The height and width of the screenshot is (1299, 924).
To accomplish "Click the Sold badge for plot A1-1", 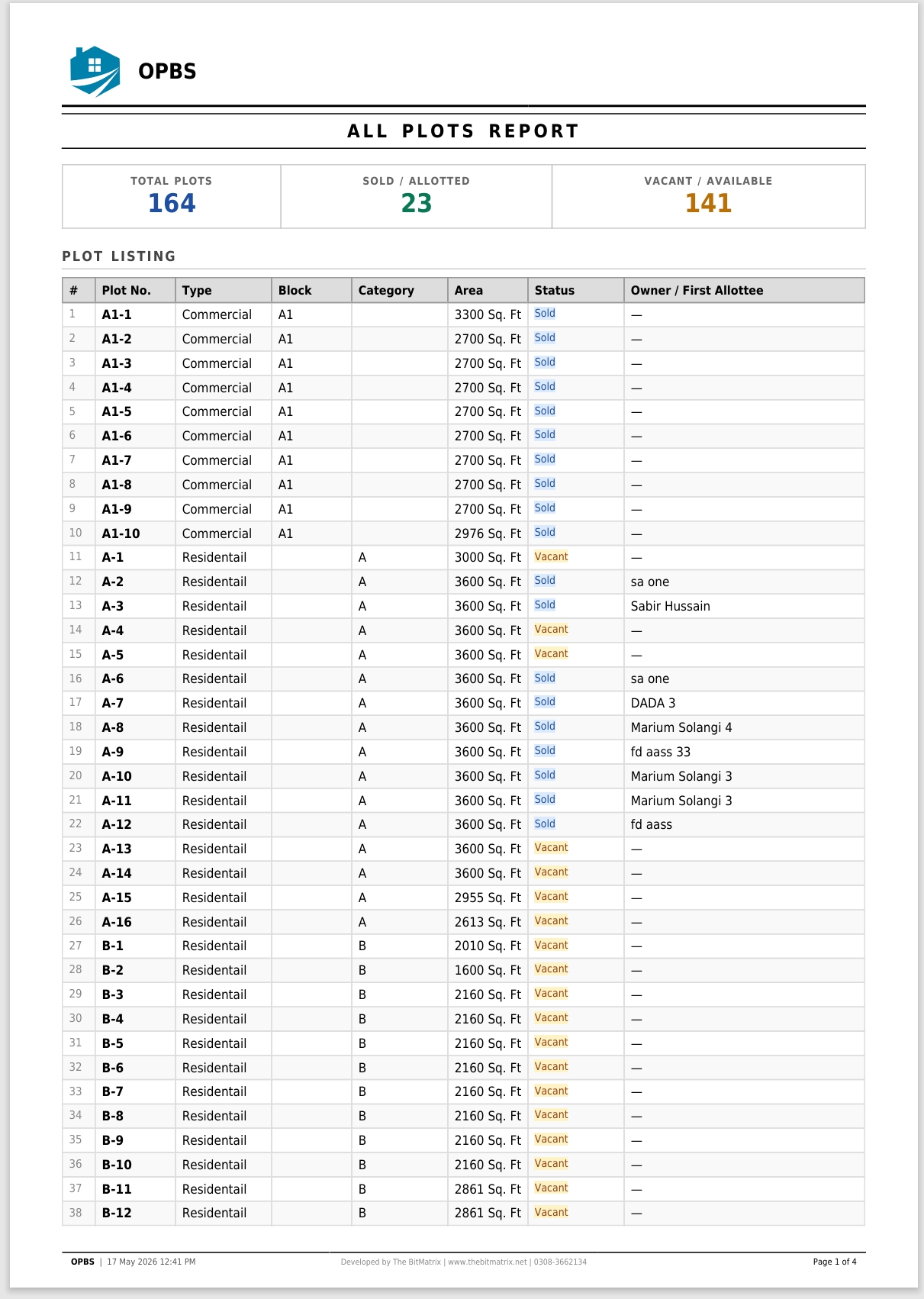I will [545, 314].
